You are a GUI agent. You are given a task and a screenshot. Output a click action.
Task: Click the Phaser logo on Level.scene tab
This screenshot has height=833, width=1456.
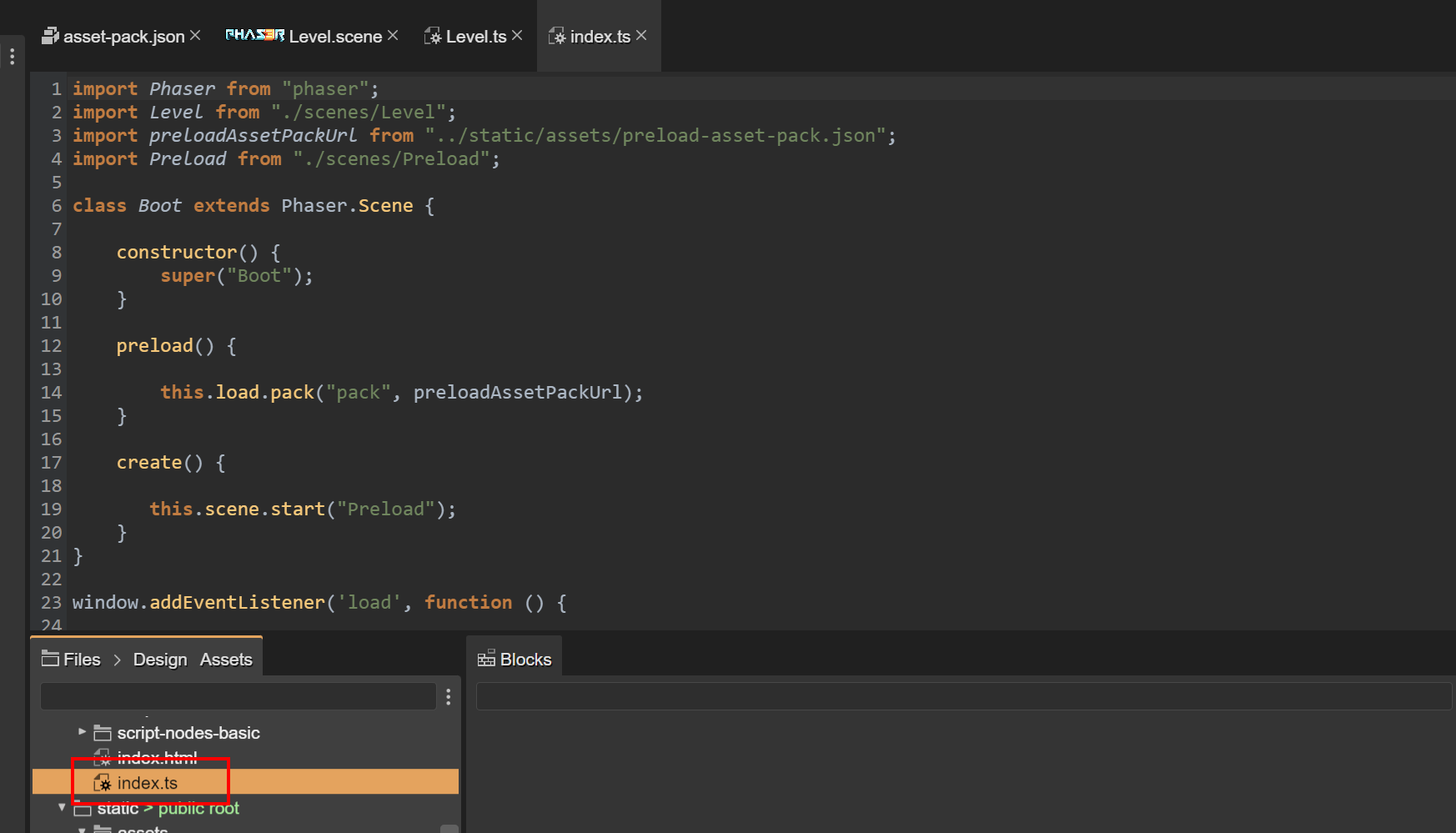click(x=255, y=35)
